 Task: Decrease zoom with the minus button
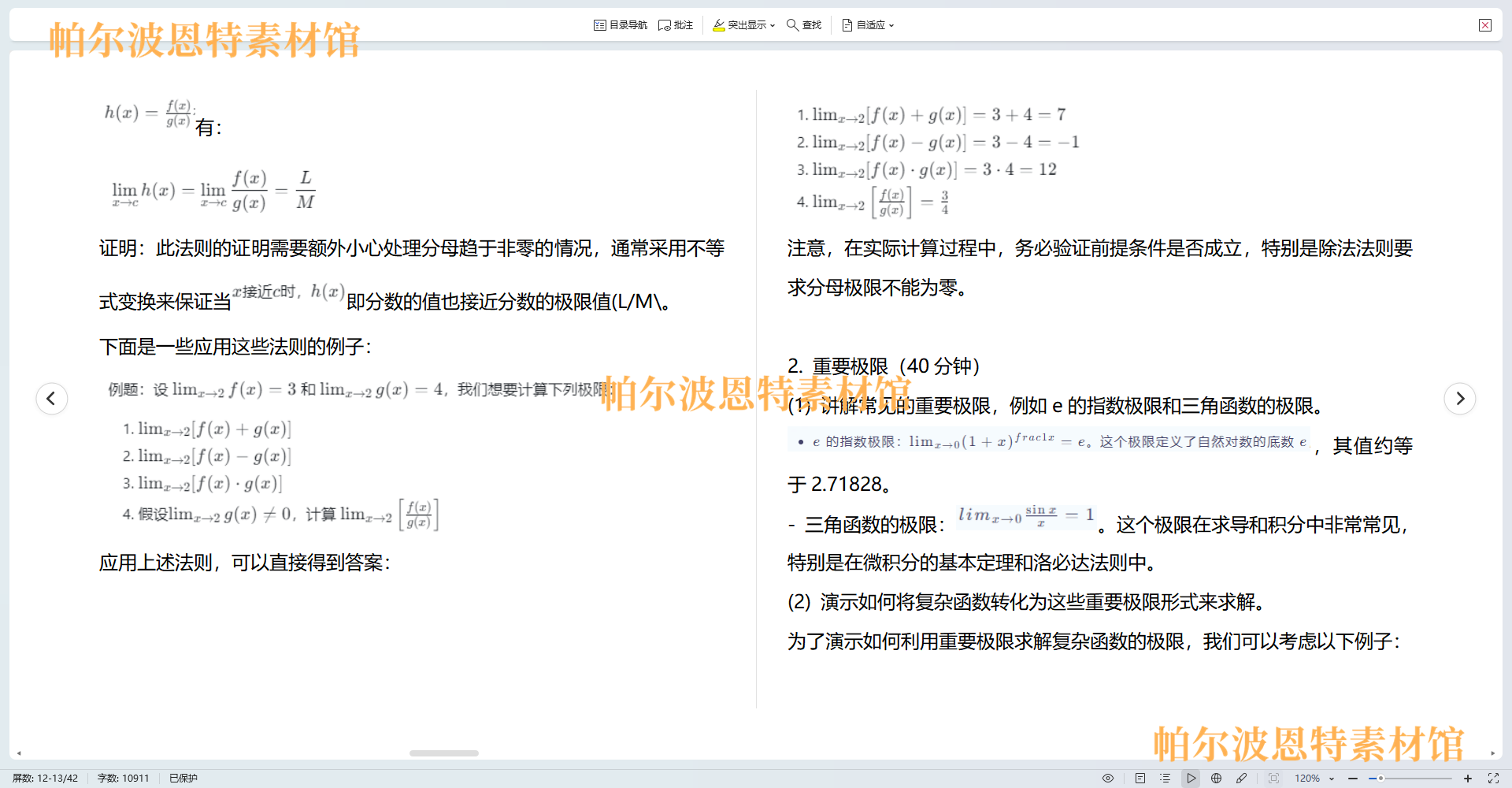1353,778
